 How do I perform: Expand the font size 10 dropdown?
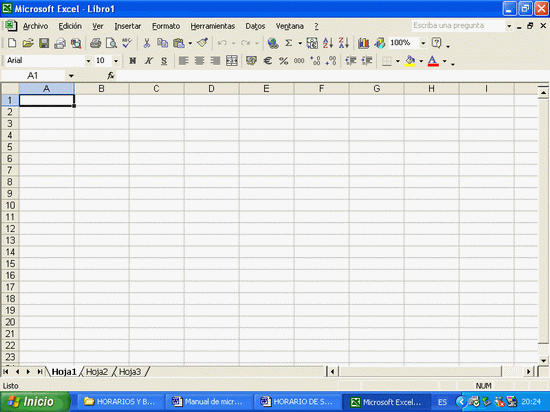point(116,61)
